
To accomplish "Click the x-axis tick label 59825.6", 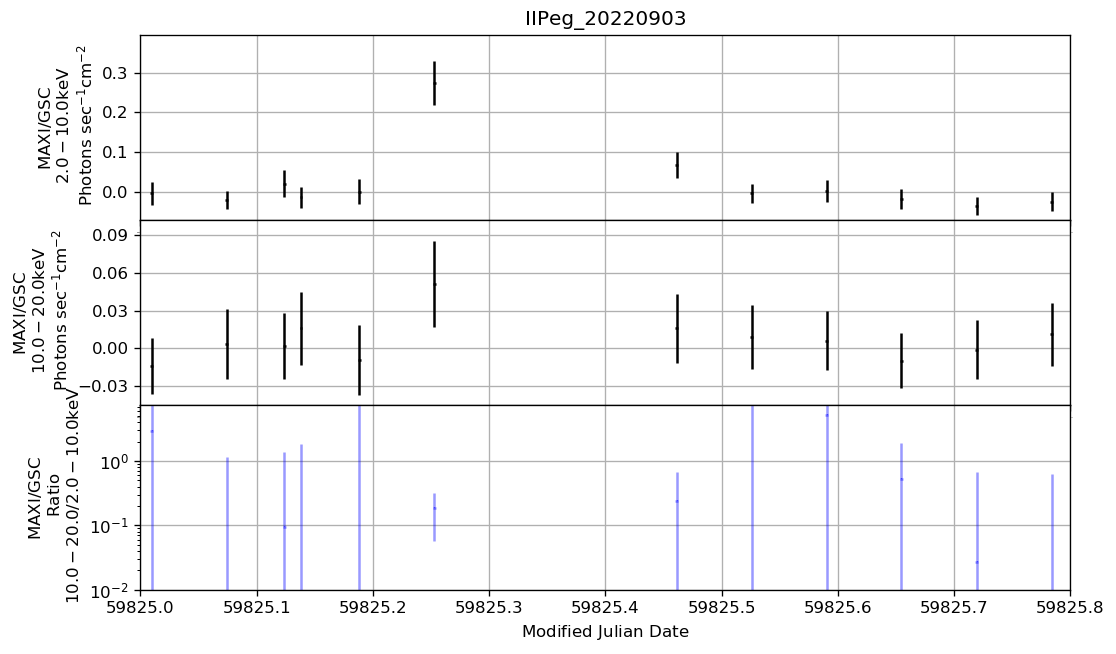I will pos(838,607).
